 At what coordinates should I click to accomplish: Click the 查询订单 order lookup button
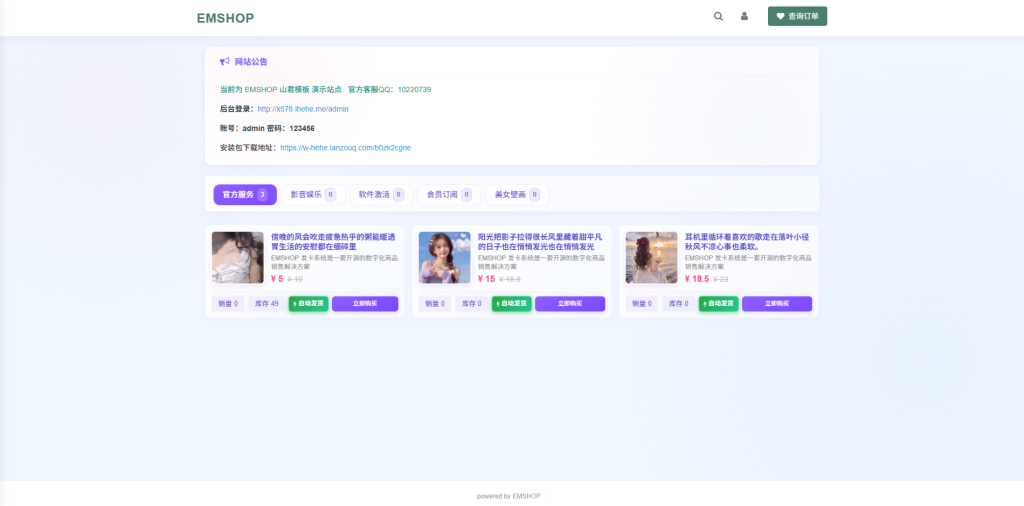pyautogui.click(x=797, y=16)
